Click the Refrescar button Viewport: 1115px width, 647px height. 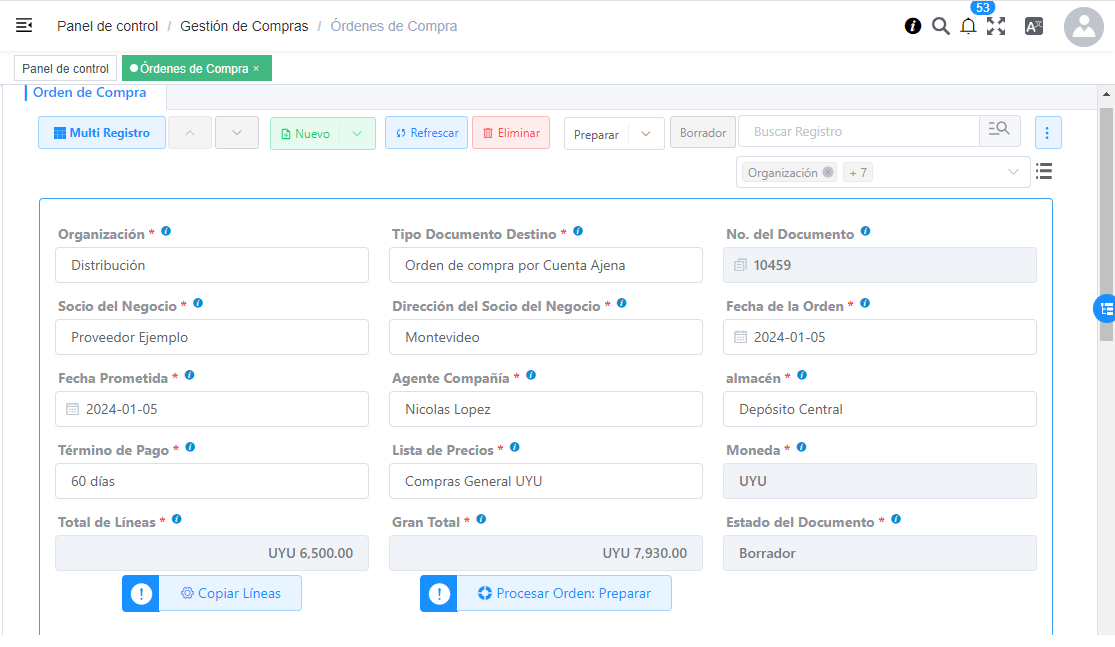point(426,133)
